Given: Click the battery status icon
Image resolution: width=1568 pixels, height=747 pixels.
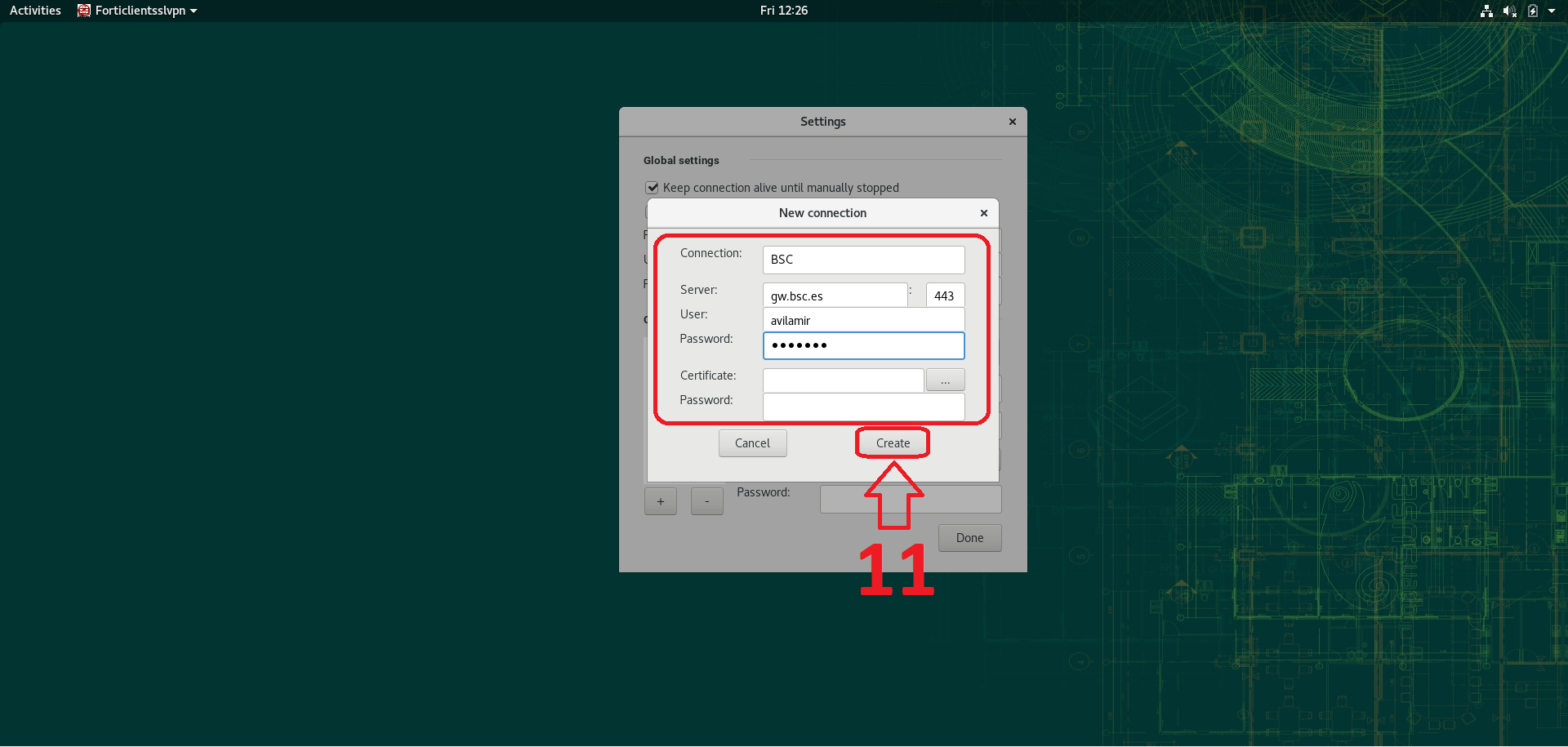Looking at the screenshot, I should (x=1533, y=11).
